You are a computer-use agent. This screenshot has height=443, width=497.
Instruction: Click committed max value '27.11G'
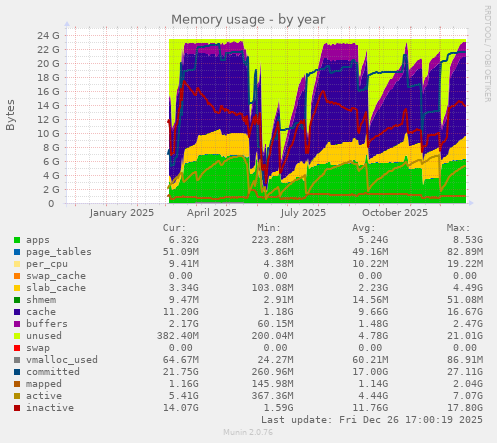tap(465, 372)
